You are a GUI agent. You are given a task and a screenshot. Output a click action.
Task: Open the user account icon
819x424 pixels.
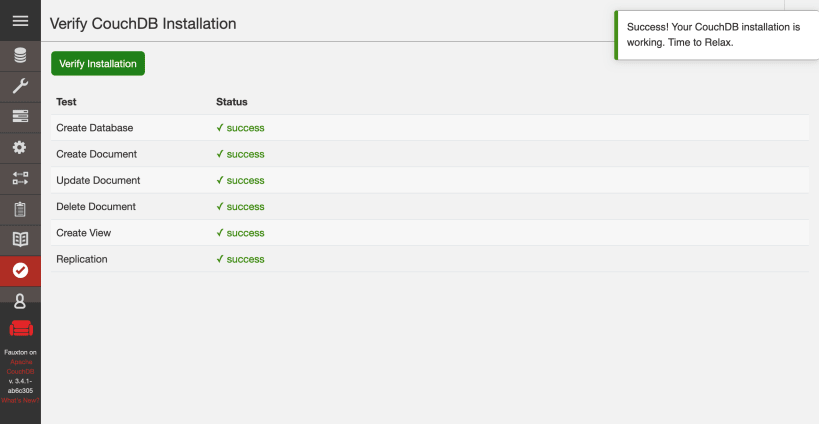[20, 301]
